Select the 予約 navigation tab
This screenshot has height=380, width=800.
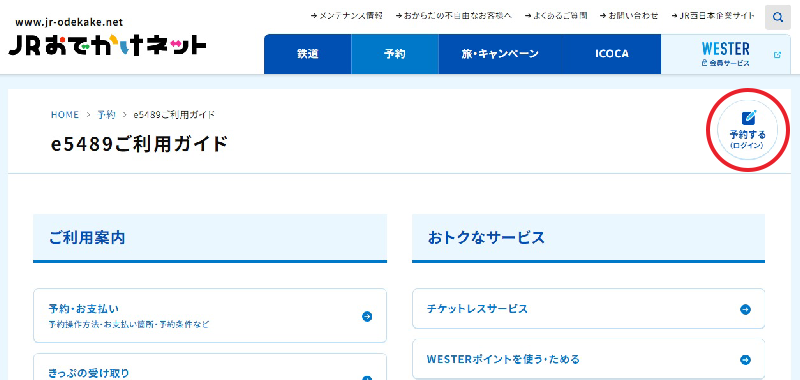tap(395, 54)
